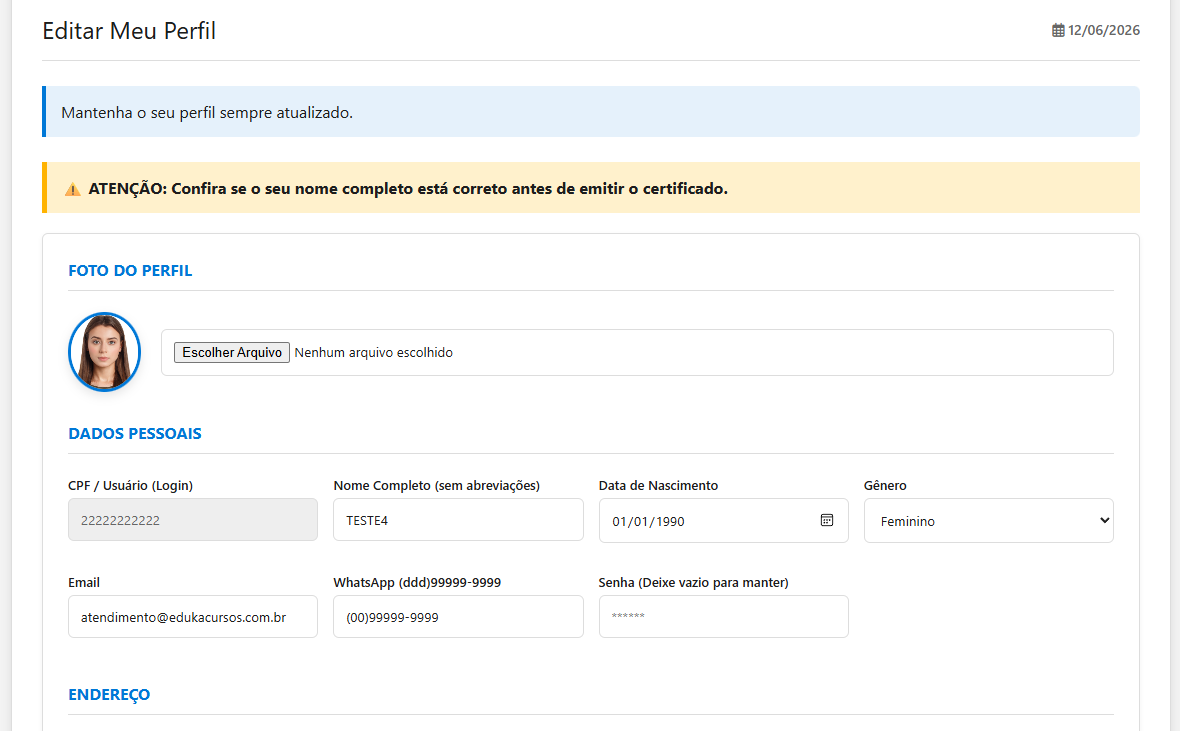The image size is (1180, 731).
Task: Click the DADOS PESSOAIS section heading
Action: click(135, 434)
